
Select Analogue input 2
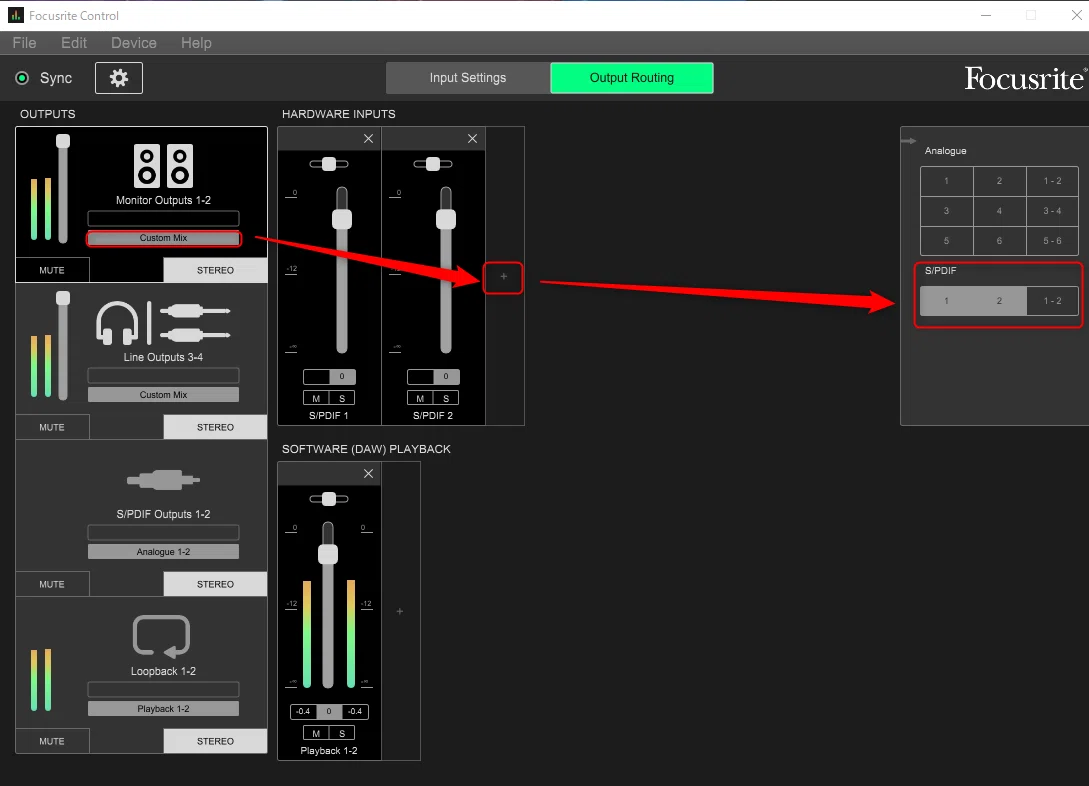click(999, 181)
